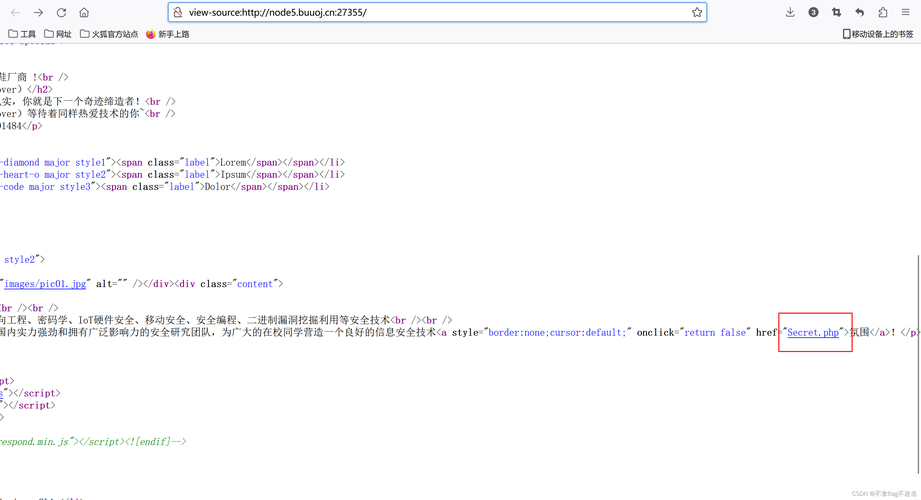The image size is (921, 500).
Task: Open the browser application menu
Action: tap(906, 12)
